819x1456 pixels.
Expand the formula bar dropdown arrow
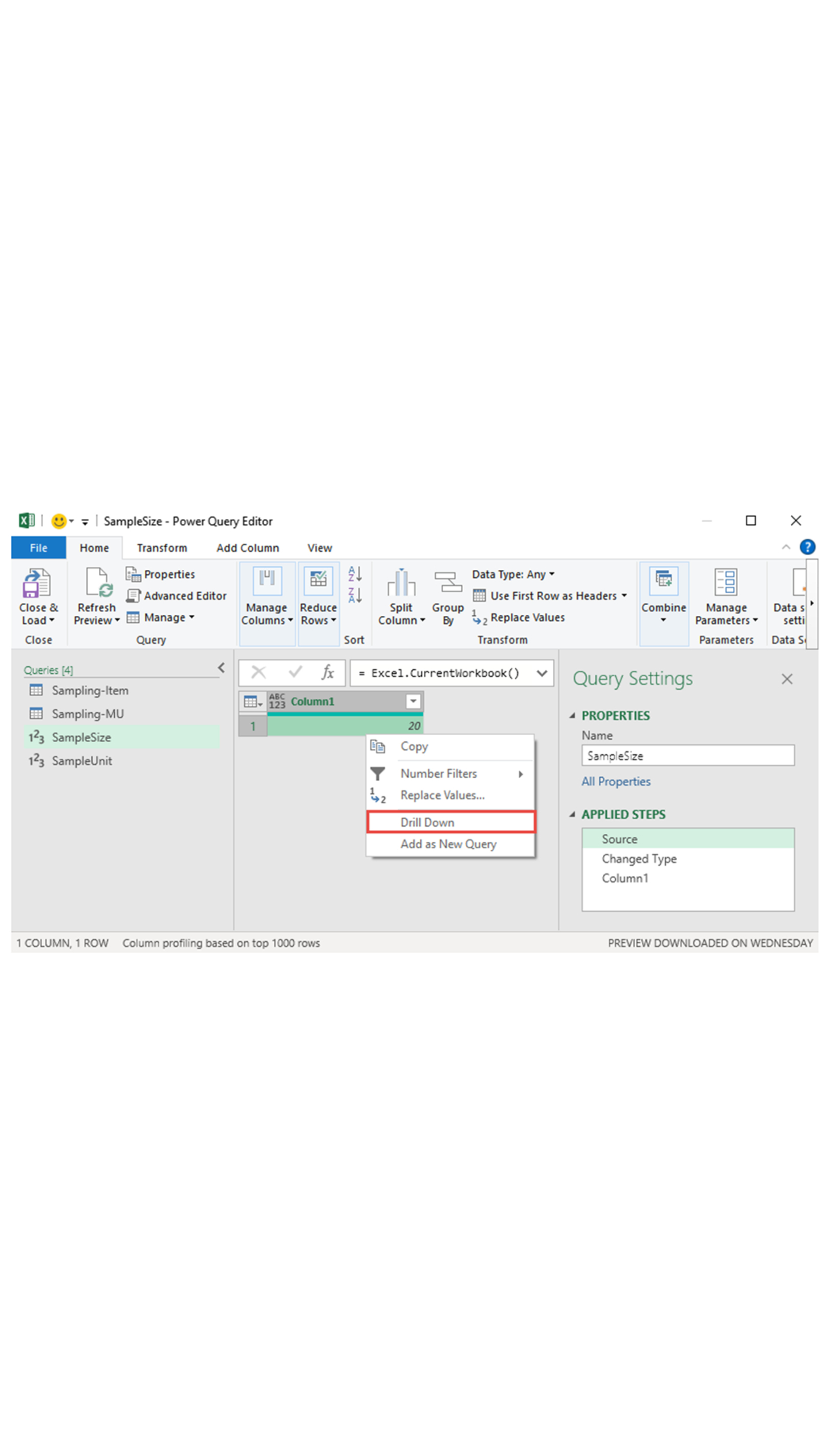(x=542, y=673)
